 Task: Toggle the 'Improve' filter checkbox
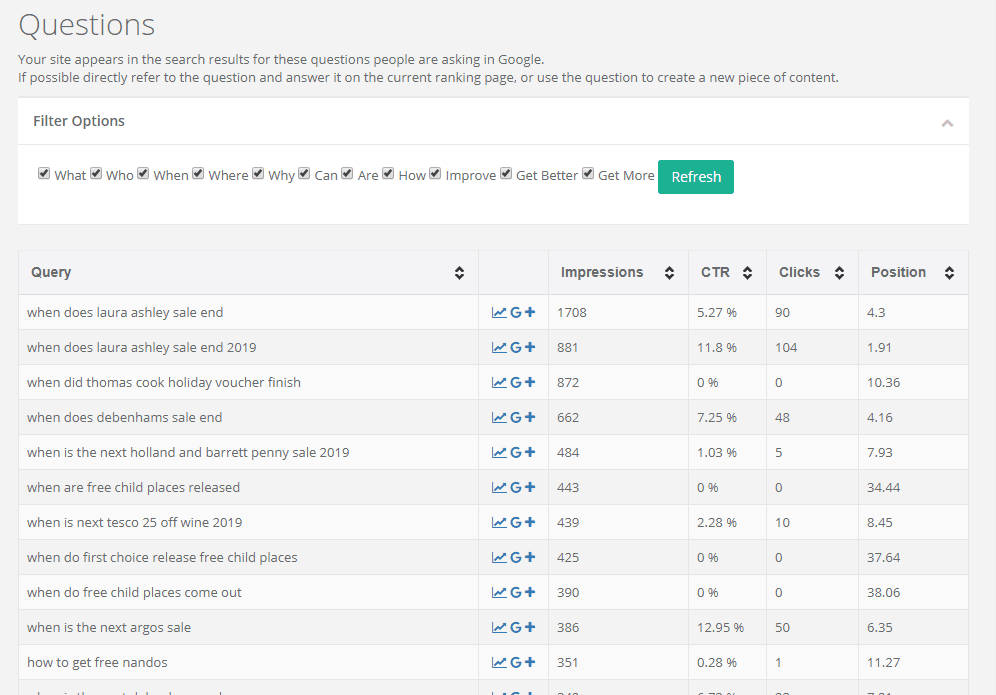(435, 173)
